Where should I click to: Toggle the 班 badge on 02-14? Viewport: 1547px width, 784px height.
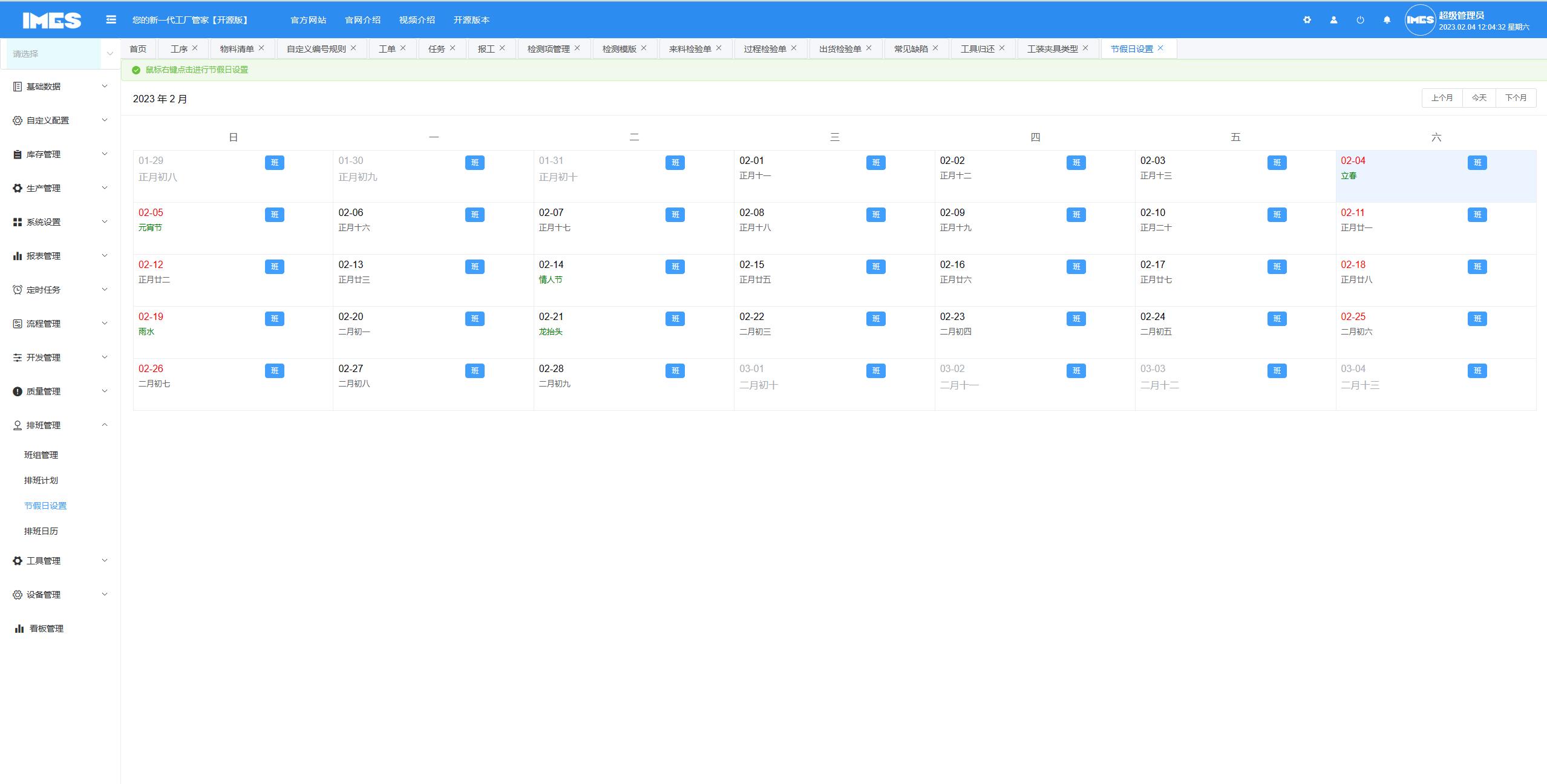[x=675, y=267]
